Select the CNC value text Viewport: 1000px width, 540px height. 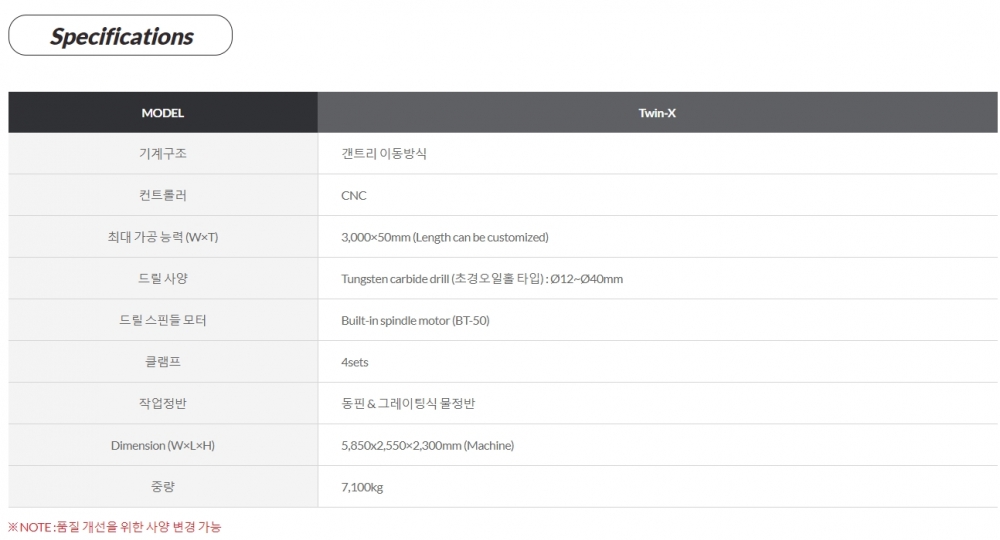pos(354,196)
